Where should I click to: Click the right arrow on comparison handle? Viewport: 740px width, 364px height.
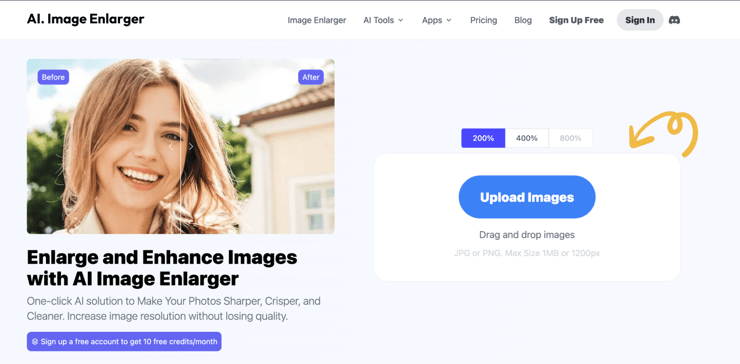(x=191, y=147)
